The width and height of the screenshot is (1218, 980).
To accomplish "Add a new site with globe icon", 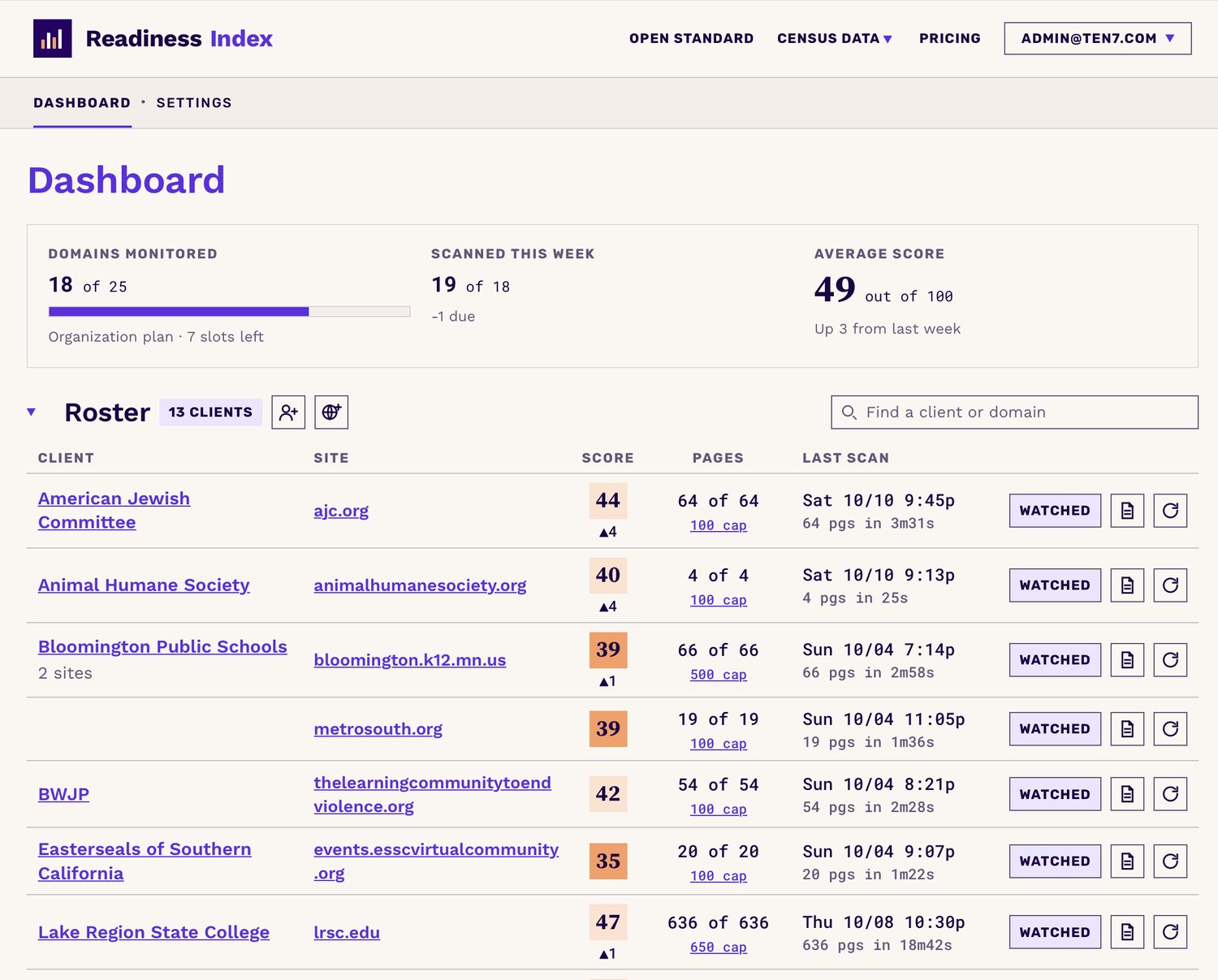I will coord(331,412).
